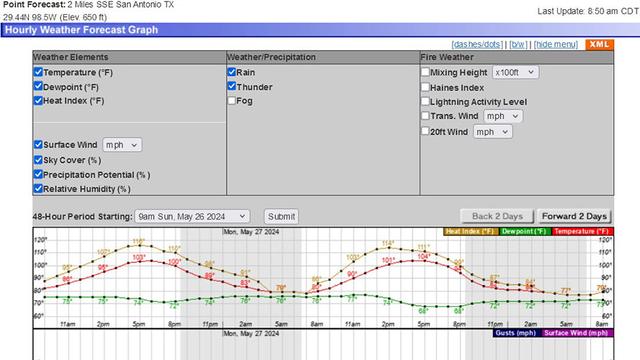Uncheck Precipitation Potential (%)

pos(38,174)
